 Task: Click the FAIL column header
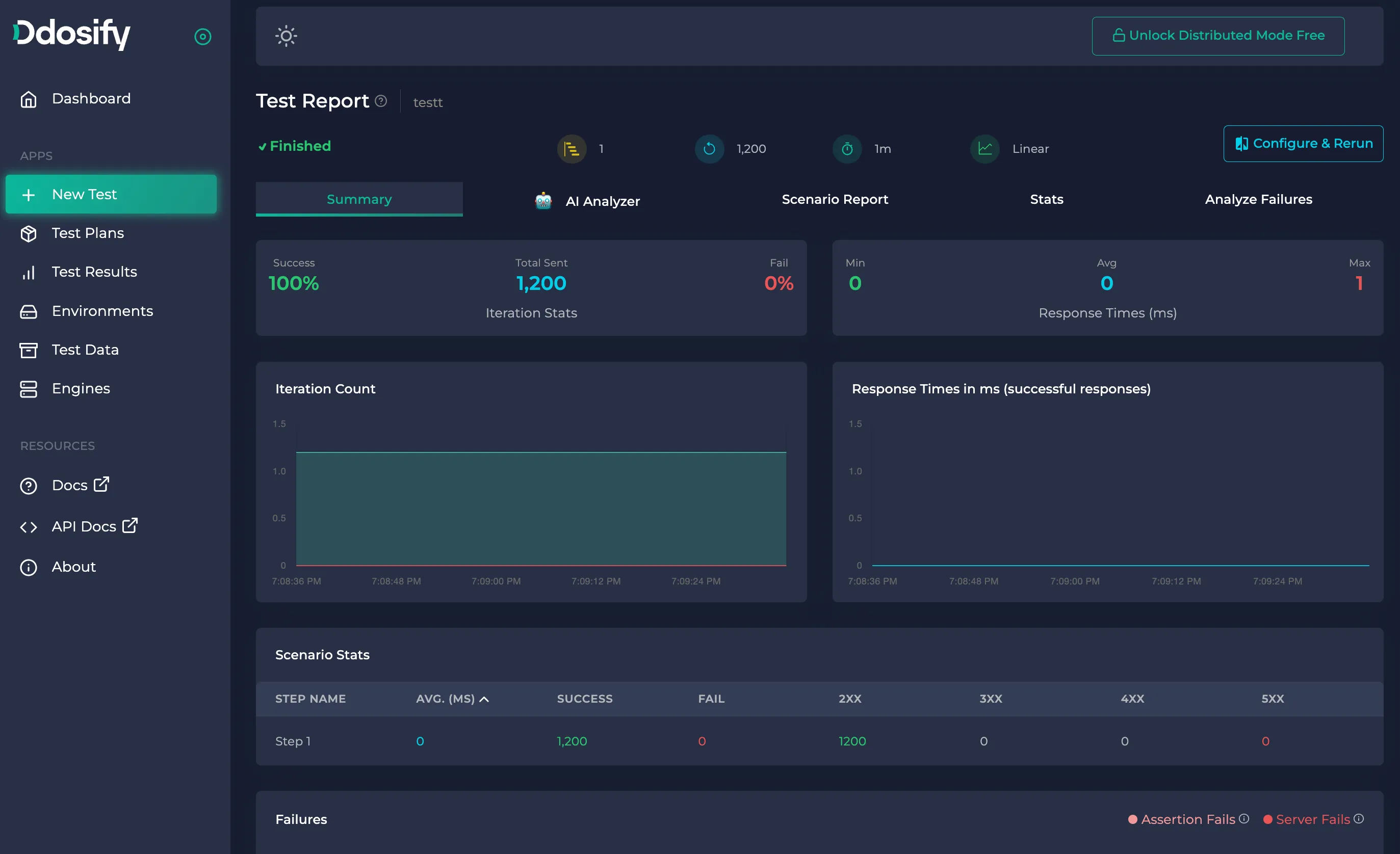click(711, 699)
